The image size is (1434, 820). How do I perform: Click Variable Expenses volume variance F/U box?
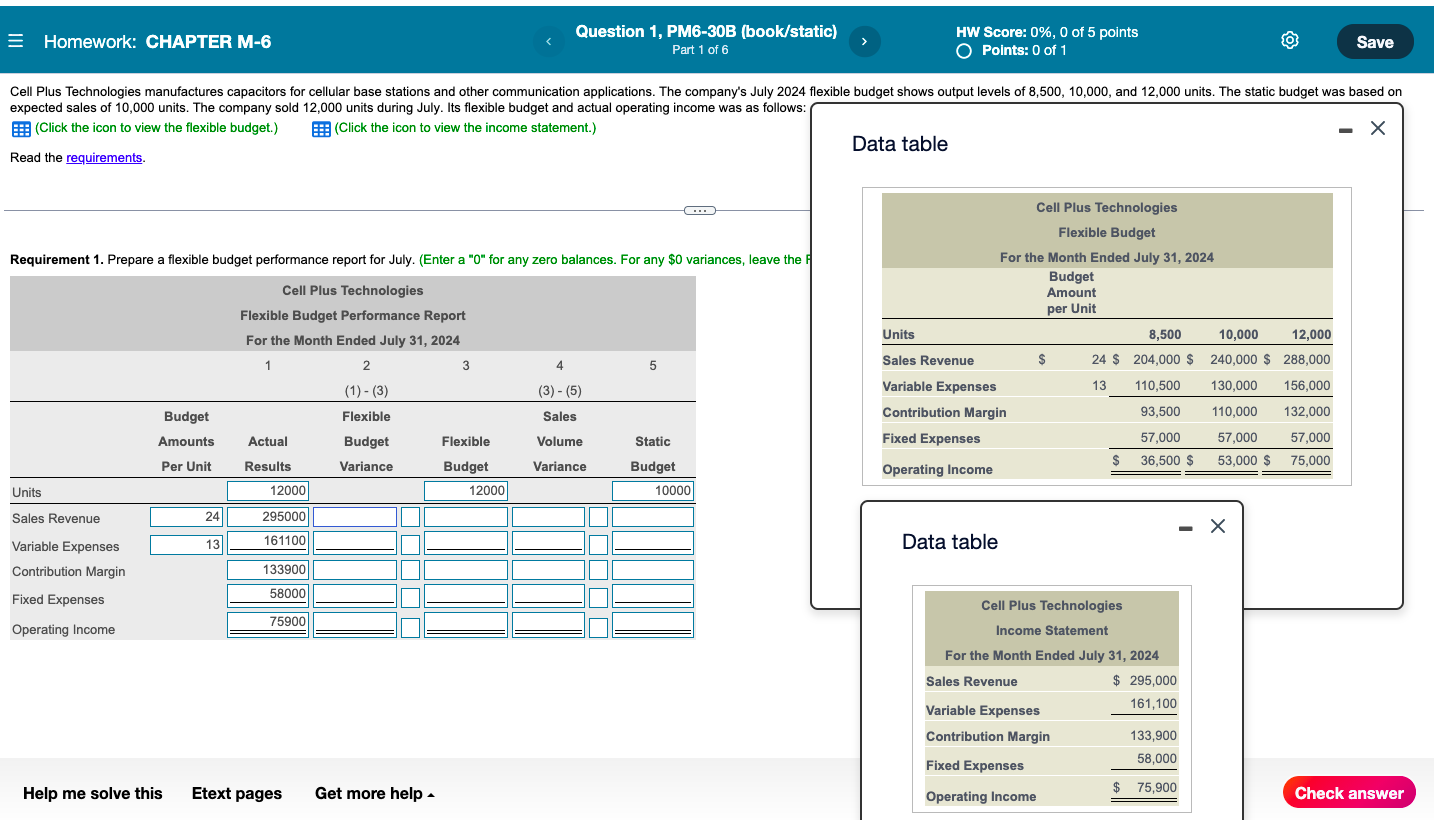[x=598, y=545]
